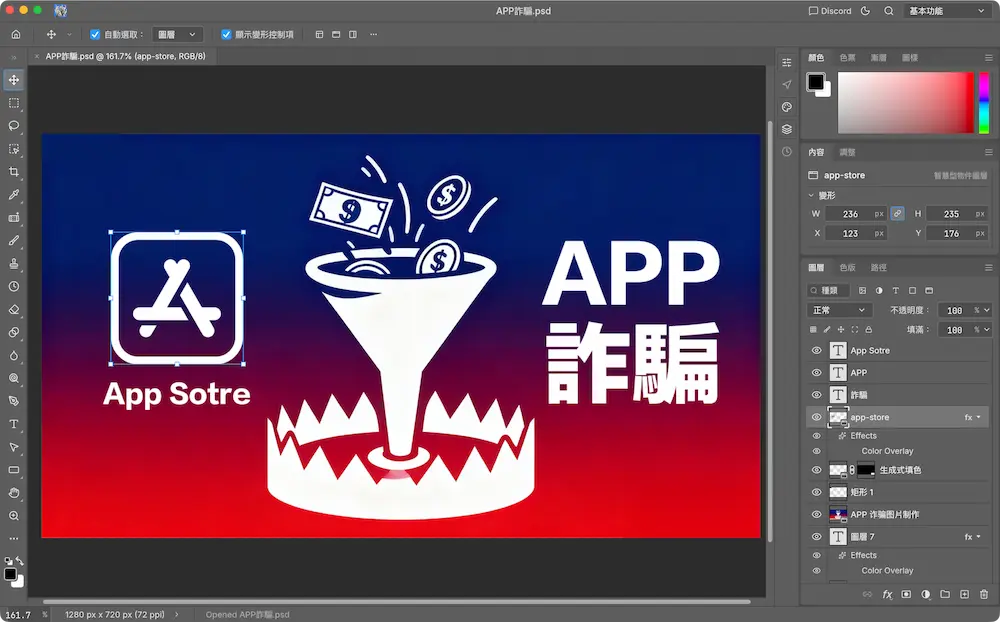Screen dimensions: 1000x622
Task: Hide the APP text layer
Action: pyautogui.click(x=816, y=373)
